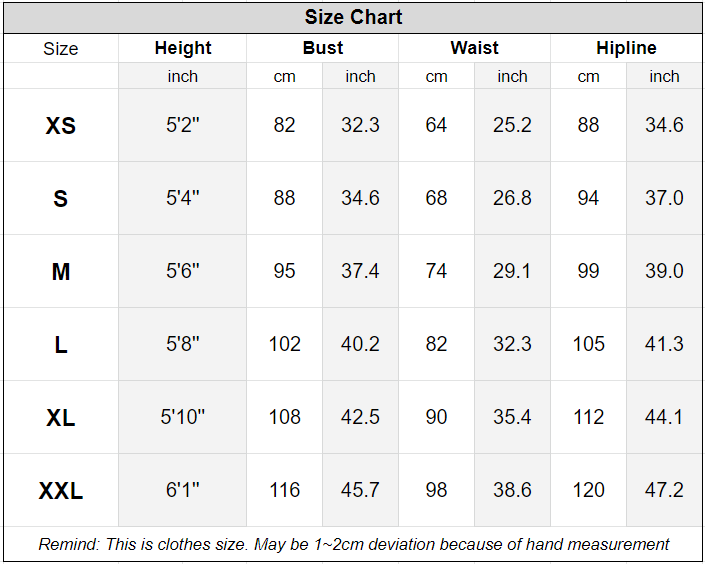Viewport: 705px width, 564px height.
Task: Click the Hipline column header
Action: 626,48
